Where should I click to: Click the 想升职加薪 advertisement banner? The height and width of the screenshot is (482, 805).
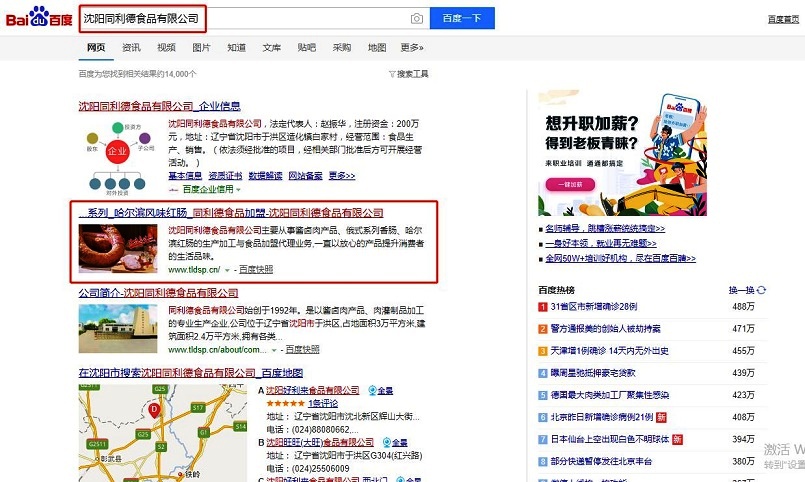(x=622, y=153)
